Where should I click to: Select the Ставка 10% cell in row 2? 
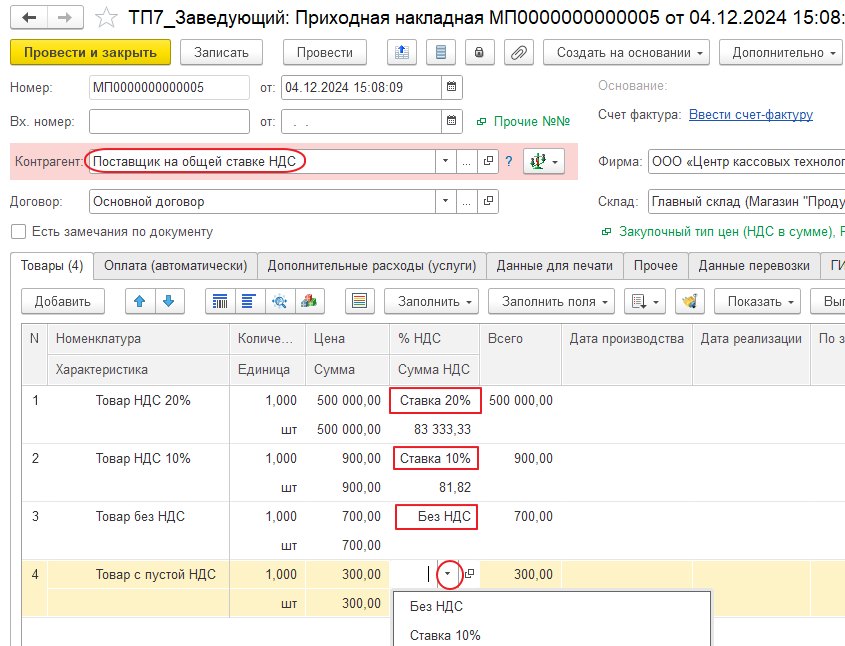click(435, 459)
